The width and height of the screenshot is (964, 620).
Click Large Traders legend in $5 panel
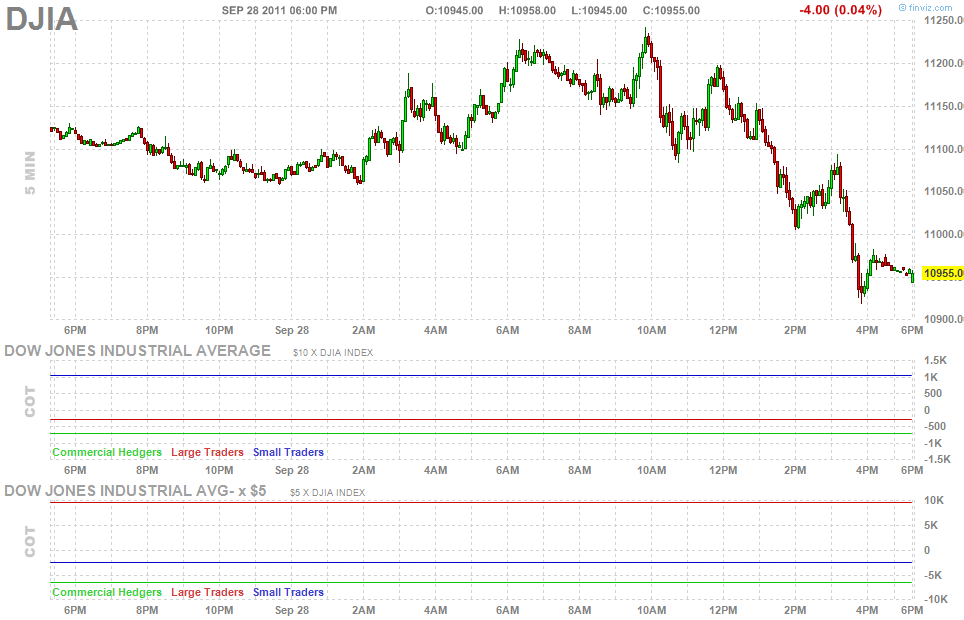[207, 592]
